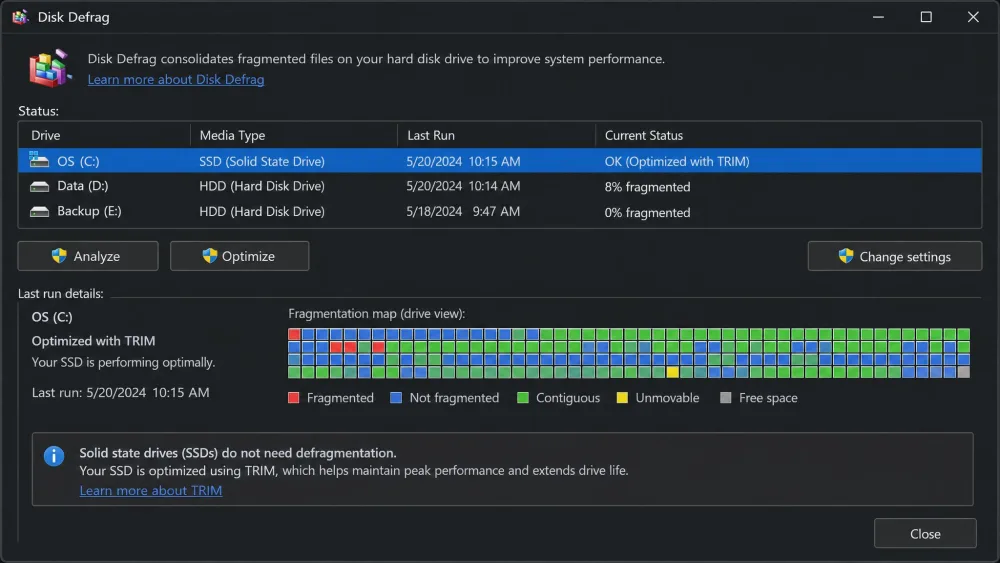Click the Optimize button label

[248, 256]
